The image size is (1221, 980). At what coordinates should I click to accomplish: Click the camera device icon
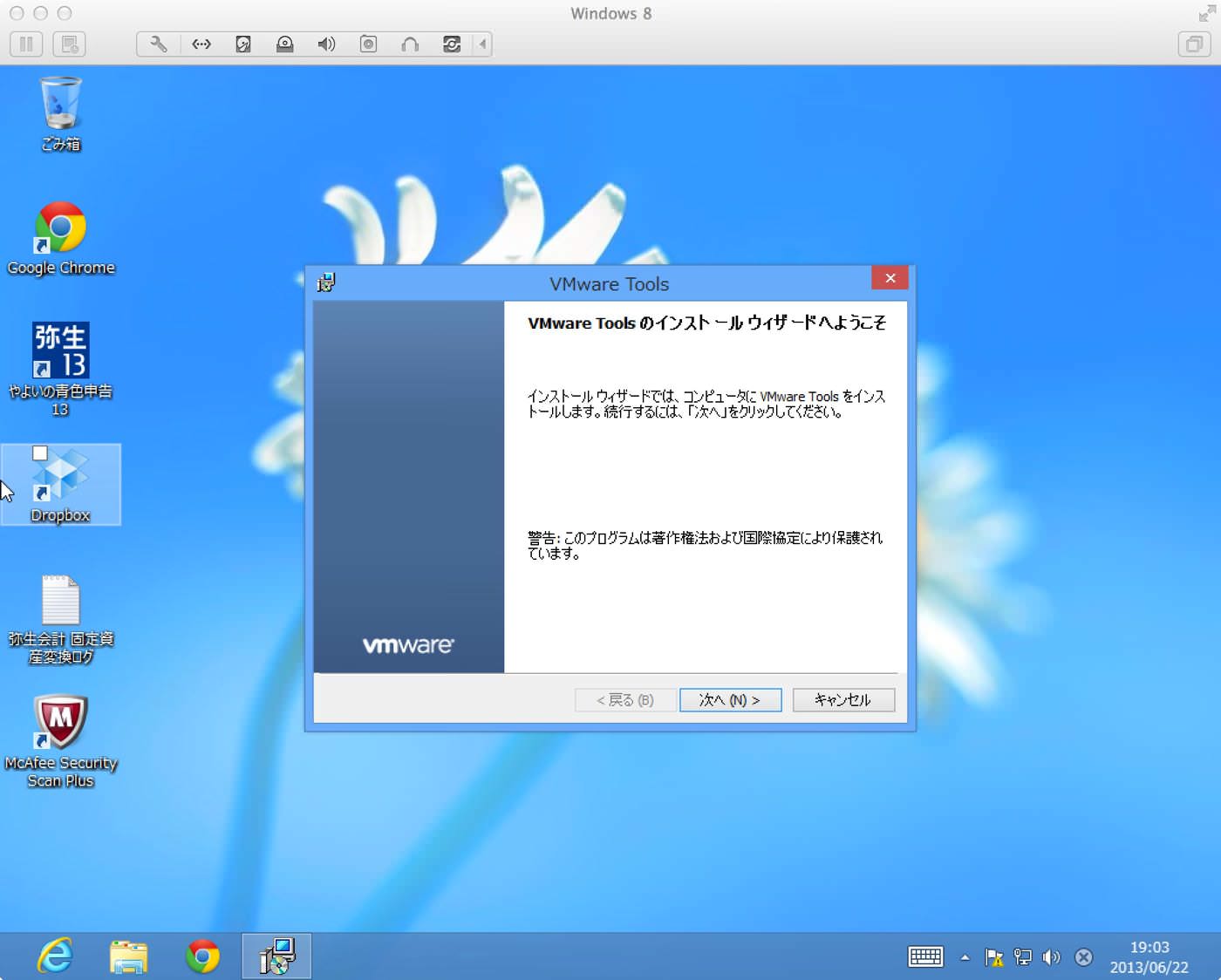pos(369,44)
